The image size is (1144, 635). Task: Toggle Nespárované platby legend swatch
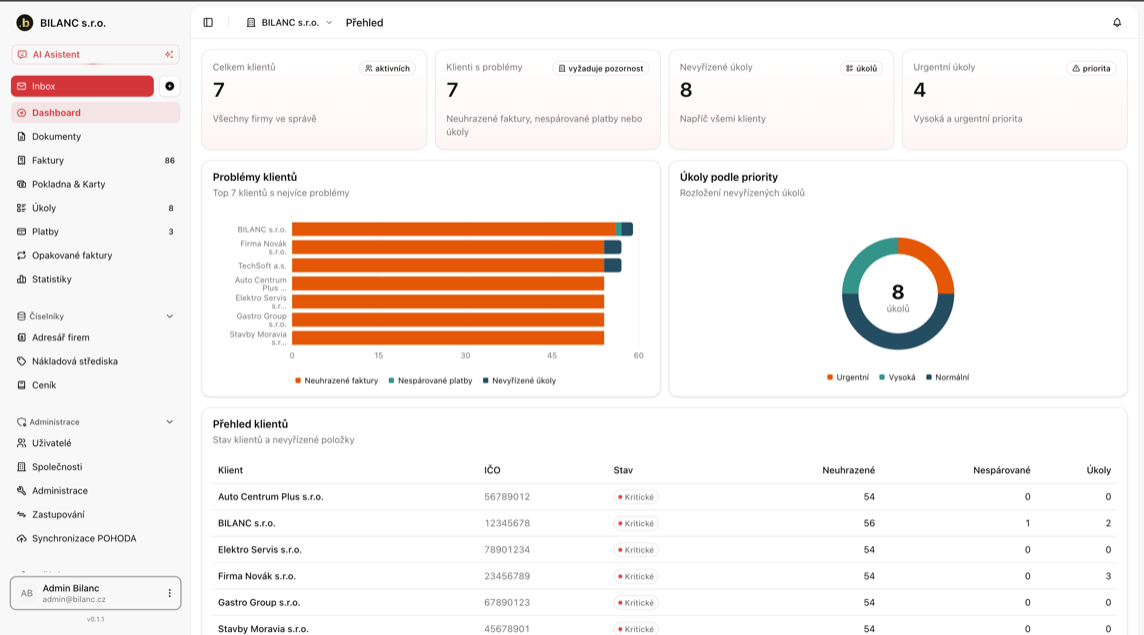tap(392, 380)
